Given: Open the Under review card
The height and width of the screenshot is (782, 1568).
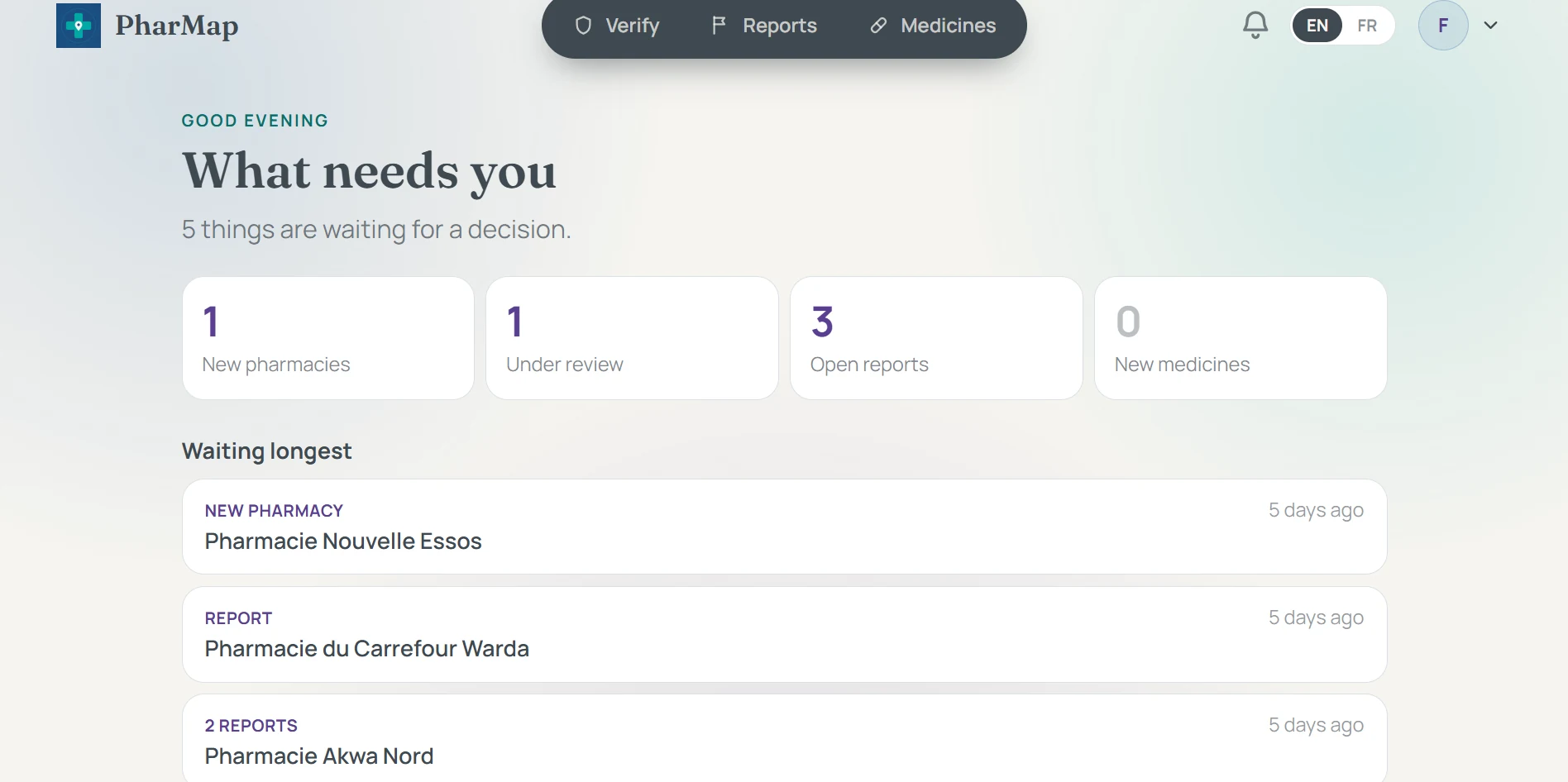Looking at the screenshot, I should pyautogui.click(x=632, y=338).
